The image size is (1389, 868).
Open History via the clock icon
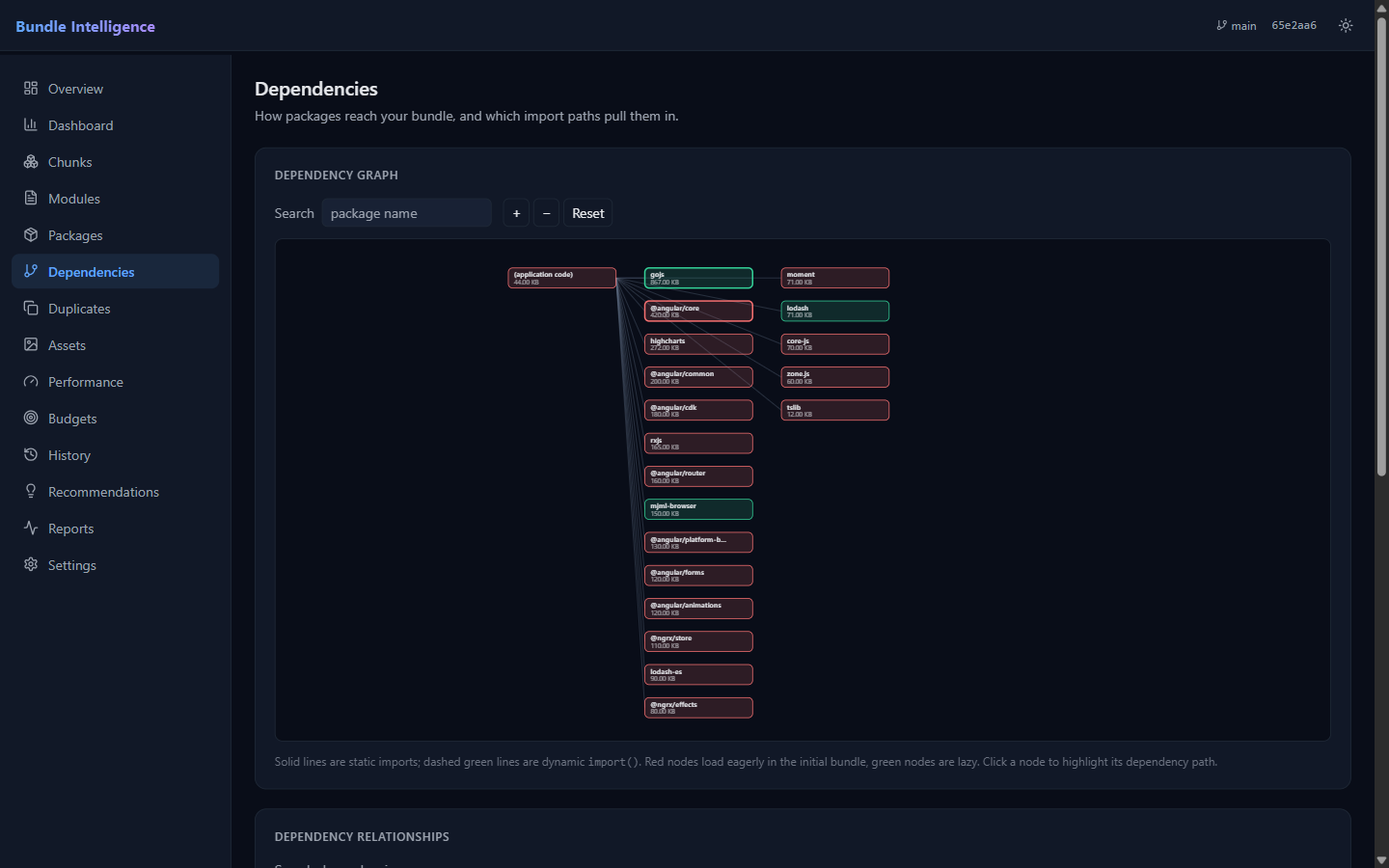pyautogui.click(x=31, y=454)
